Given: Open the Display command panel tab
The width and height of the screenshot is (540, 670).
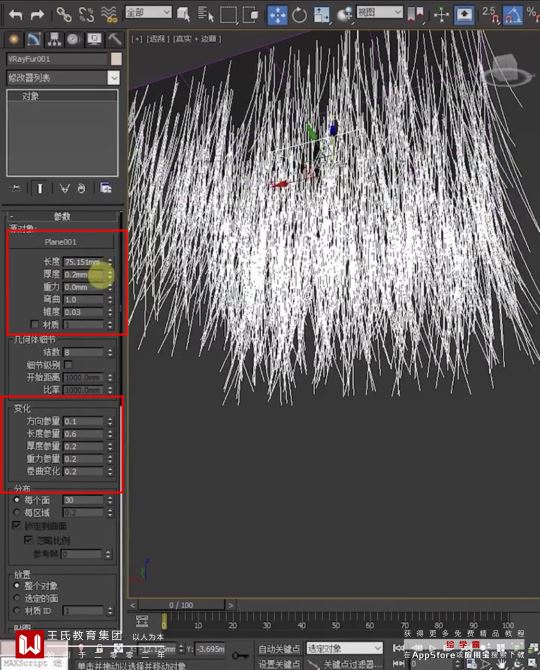Looking at the screenshot, I should coord(94,40).
